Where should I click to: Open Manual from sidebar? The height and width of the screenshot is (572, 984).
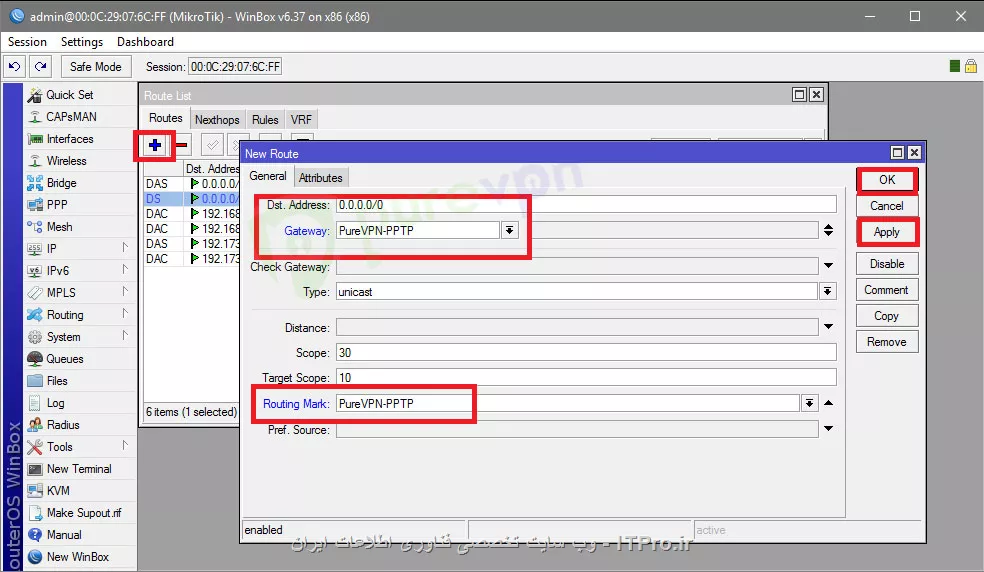pyautogui.click(x=64, y=534)
